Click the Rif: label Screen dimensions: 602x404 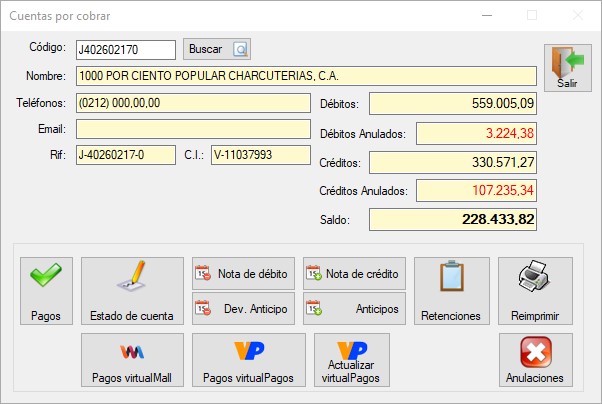tap(58, 155)
